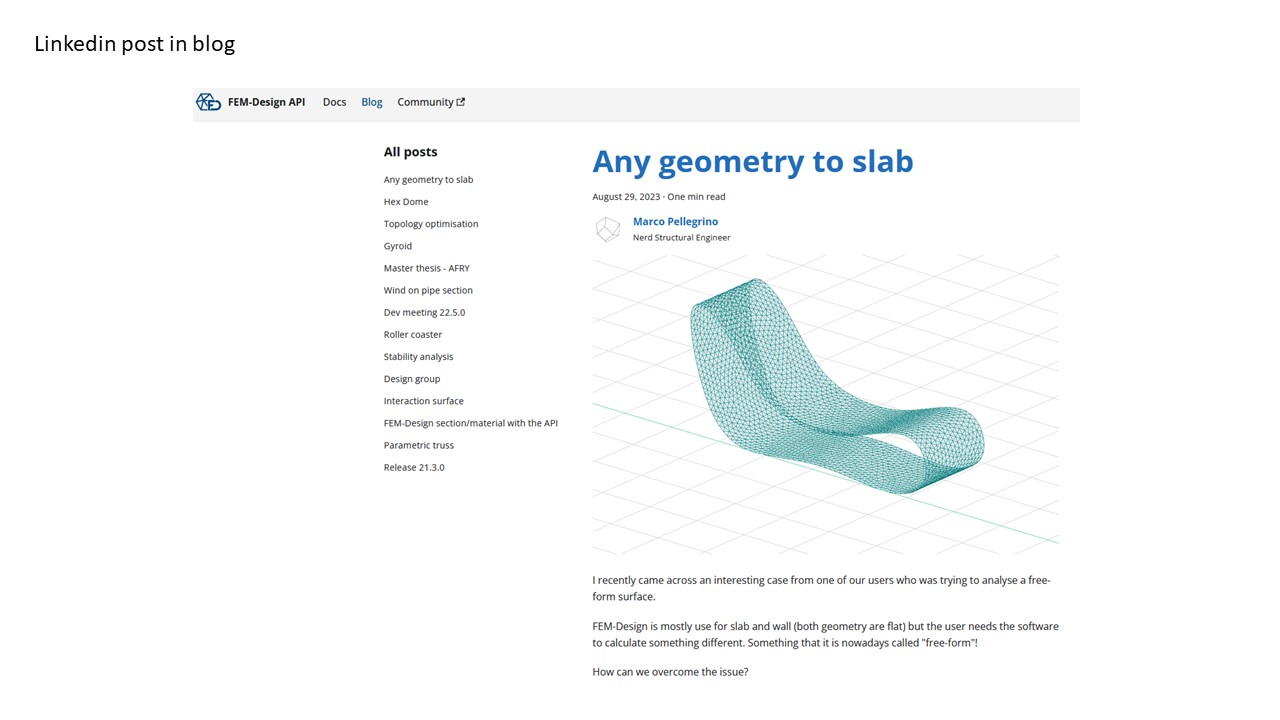The width and height of the screenshot is (1280, 720).
Task: View the Dev meeting 22.5.0 post
Action: coord(424,312)
